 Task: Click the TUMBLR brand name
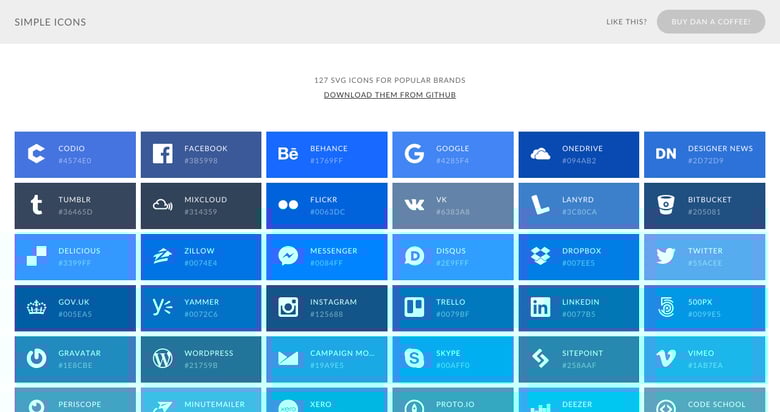pos(75,200)
